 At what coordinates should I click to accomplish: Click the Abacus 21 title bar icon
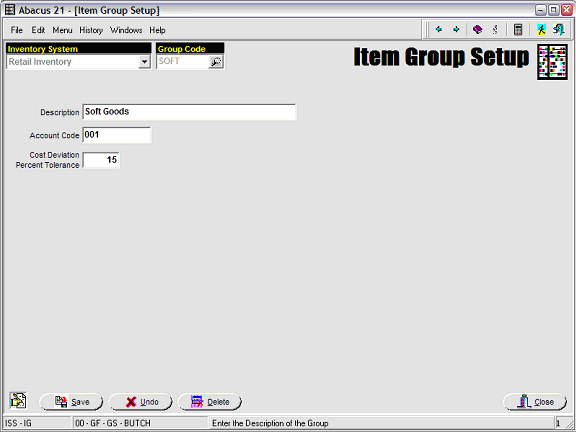point(10,10)
